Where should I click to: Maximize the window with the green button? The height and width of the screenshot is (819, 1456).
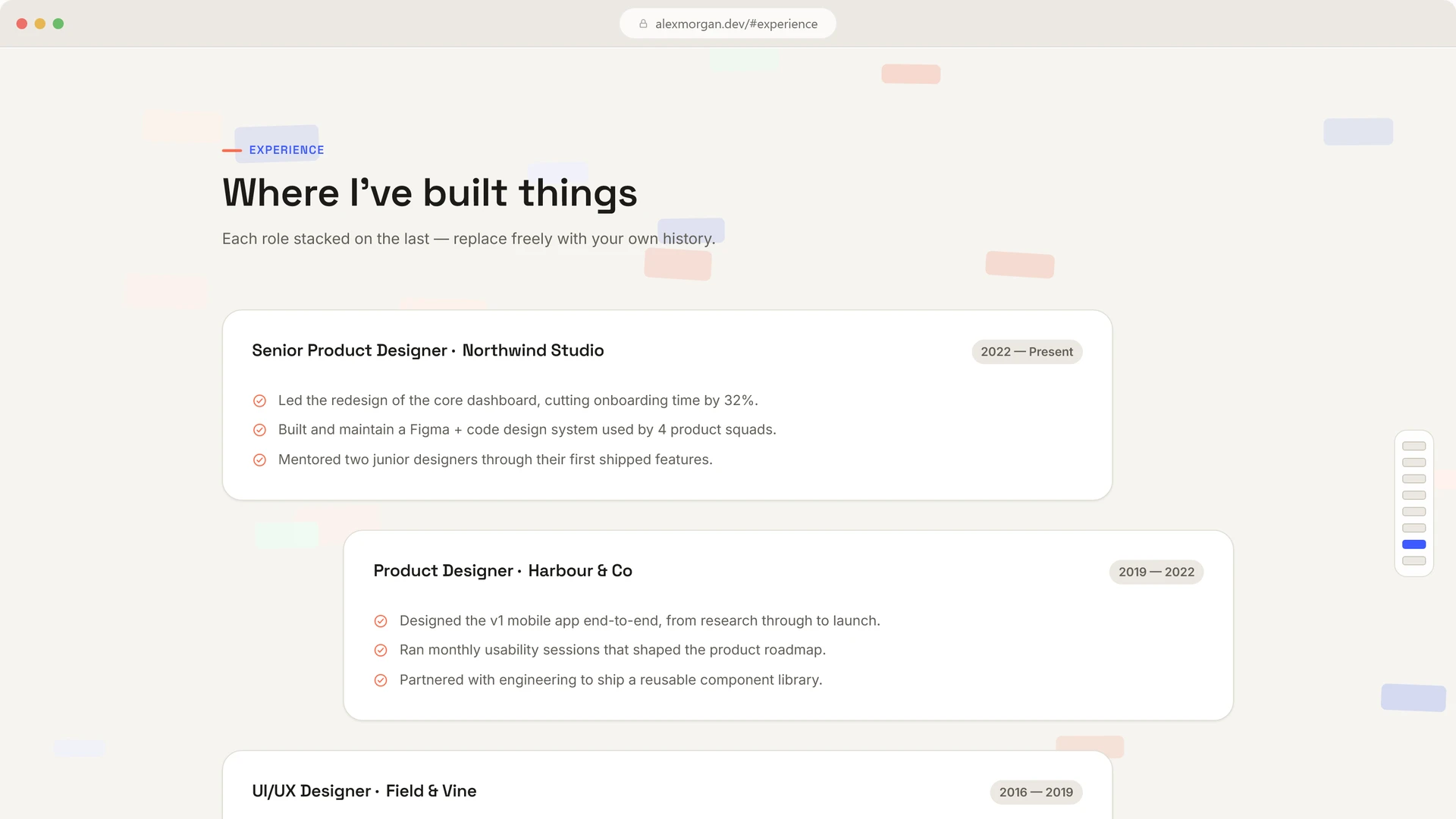point(58,24)
